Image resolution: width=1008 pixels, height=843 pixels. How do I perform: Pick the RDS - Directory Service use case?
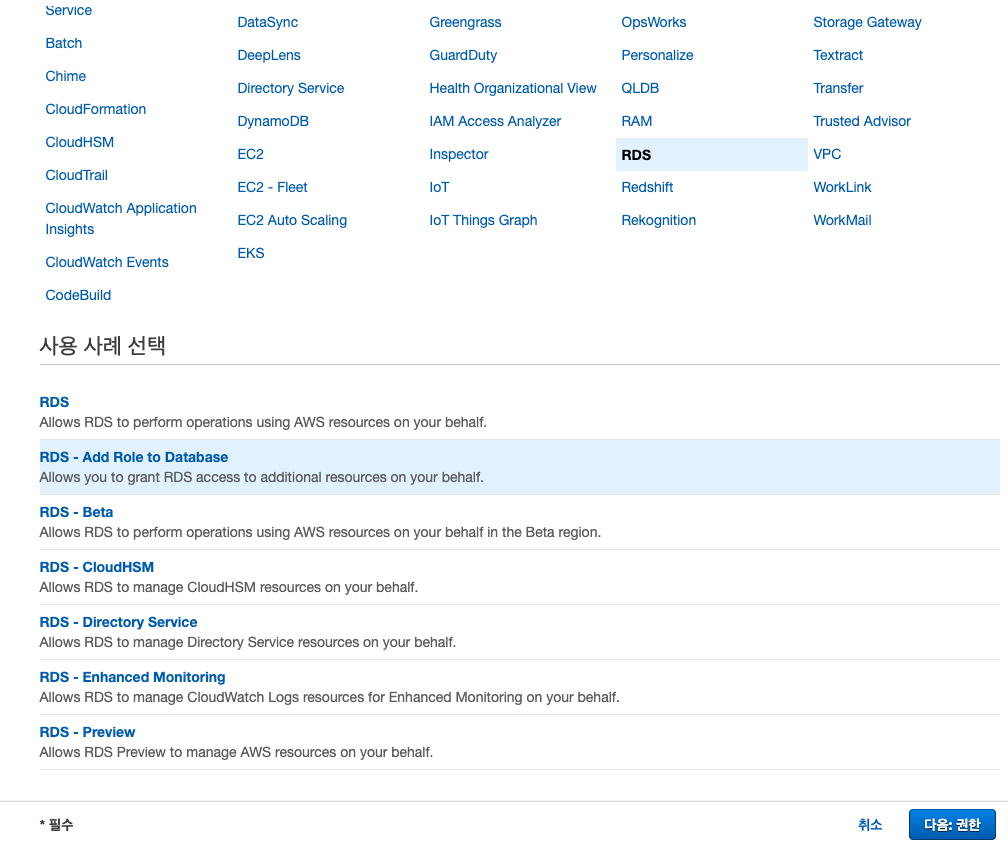tap(118, 622)
